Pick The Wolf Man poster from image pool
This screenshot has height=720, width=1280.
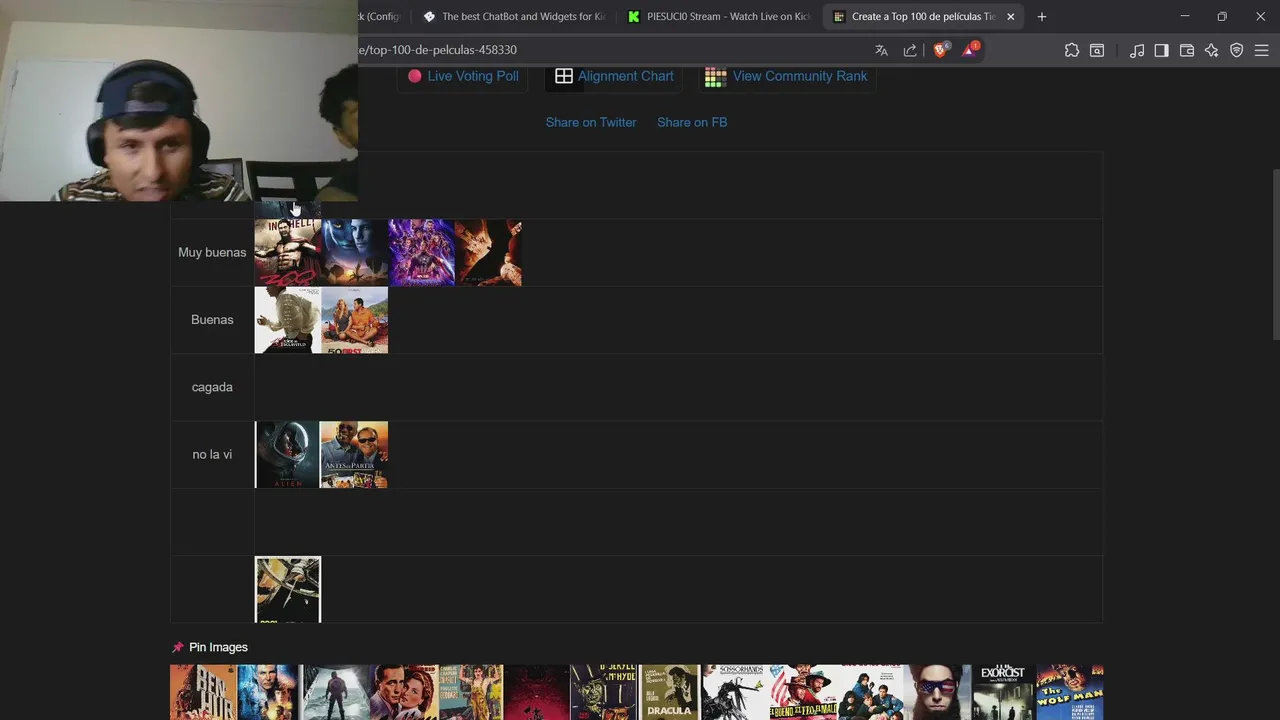click(1070, 692)
